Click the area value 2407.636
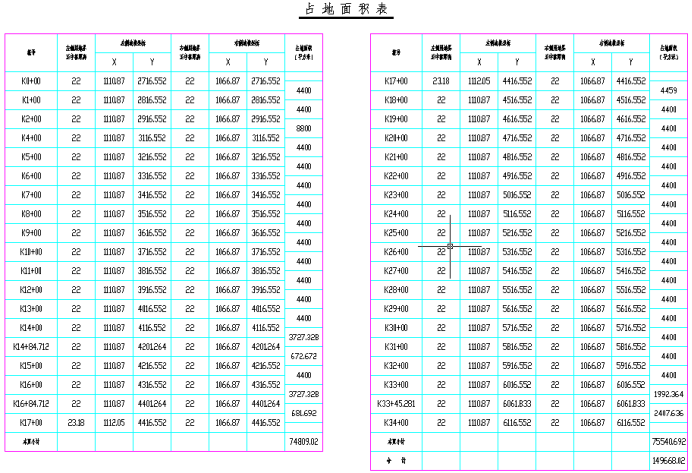The width and height of the screenshot is (692, 473). coord(669,413)
